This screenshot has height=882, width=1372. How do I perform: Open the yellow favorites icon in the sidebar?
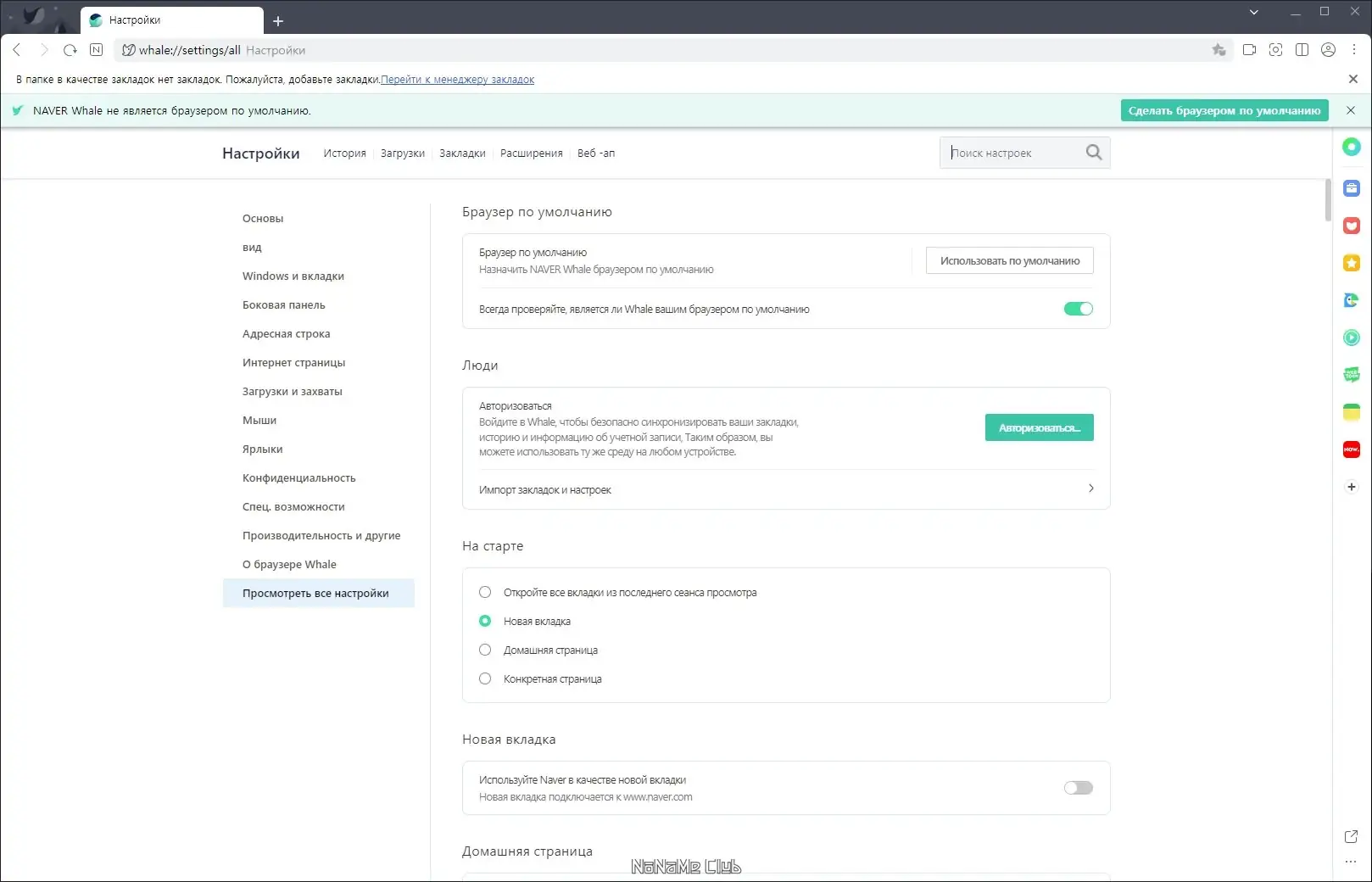[1351, 263]
